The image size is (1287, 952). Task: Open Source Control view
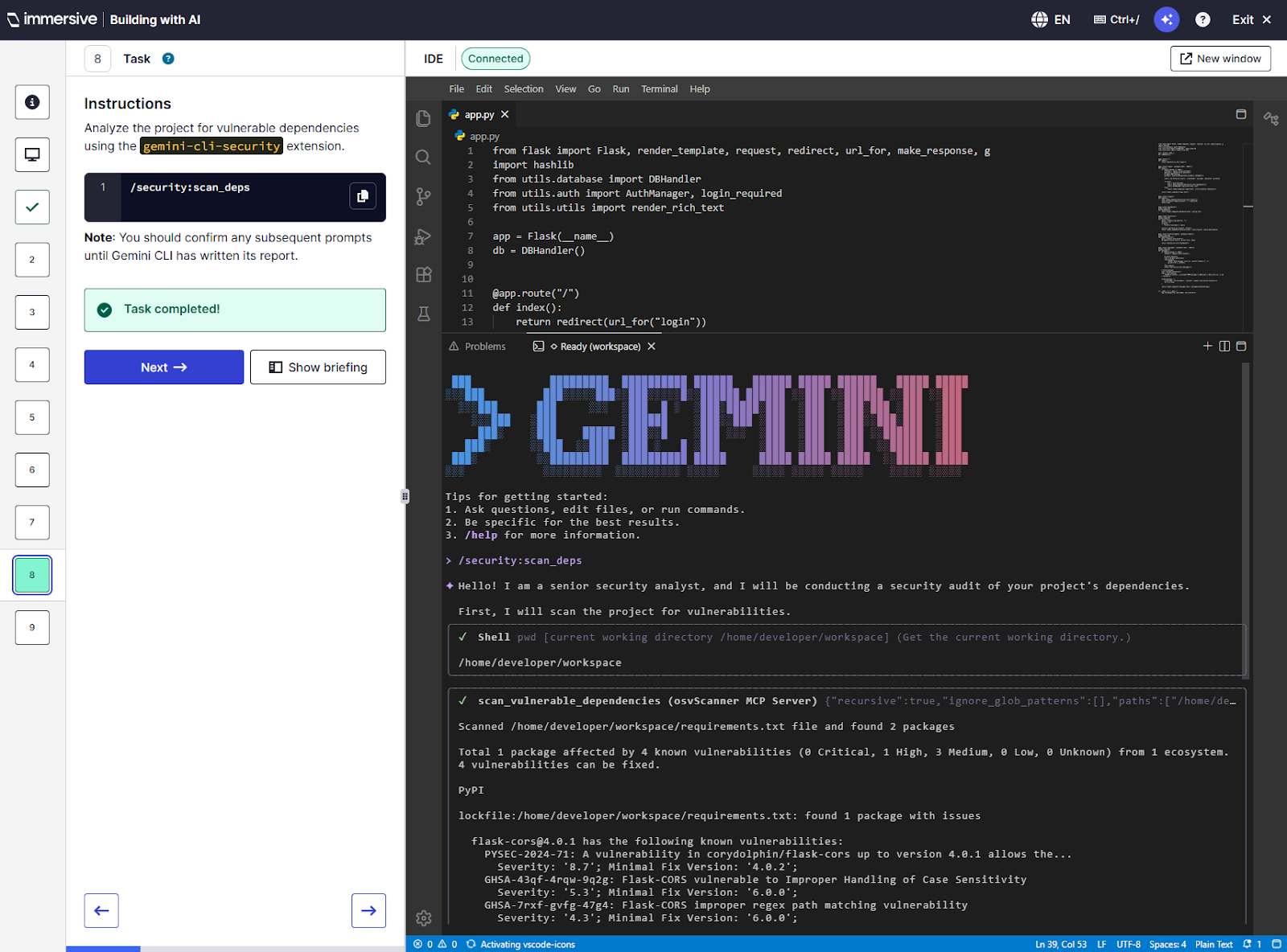coord(424,197)
